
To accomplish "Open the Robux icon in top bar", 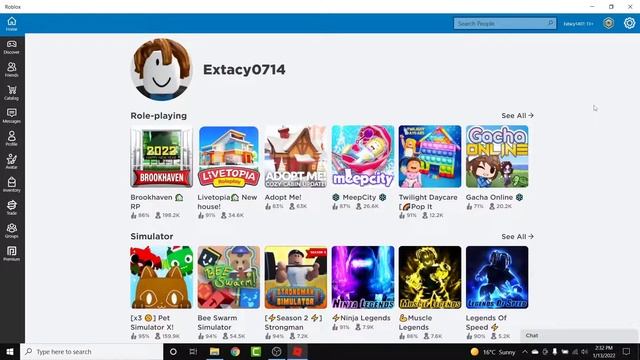I will 609,23.
